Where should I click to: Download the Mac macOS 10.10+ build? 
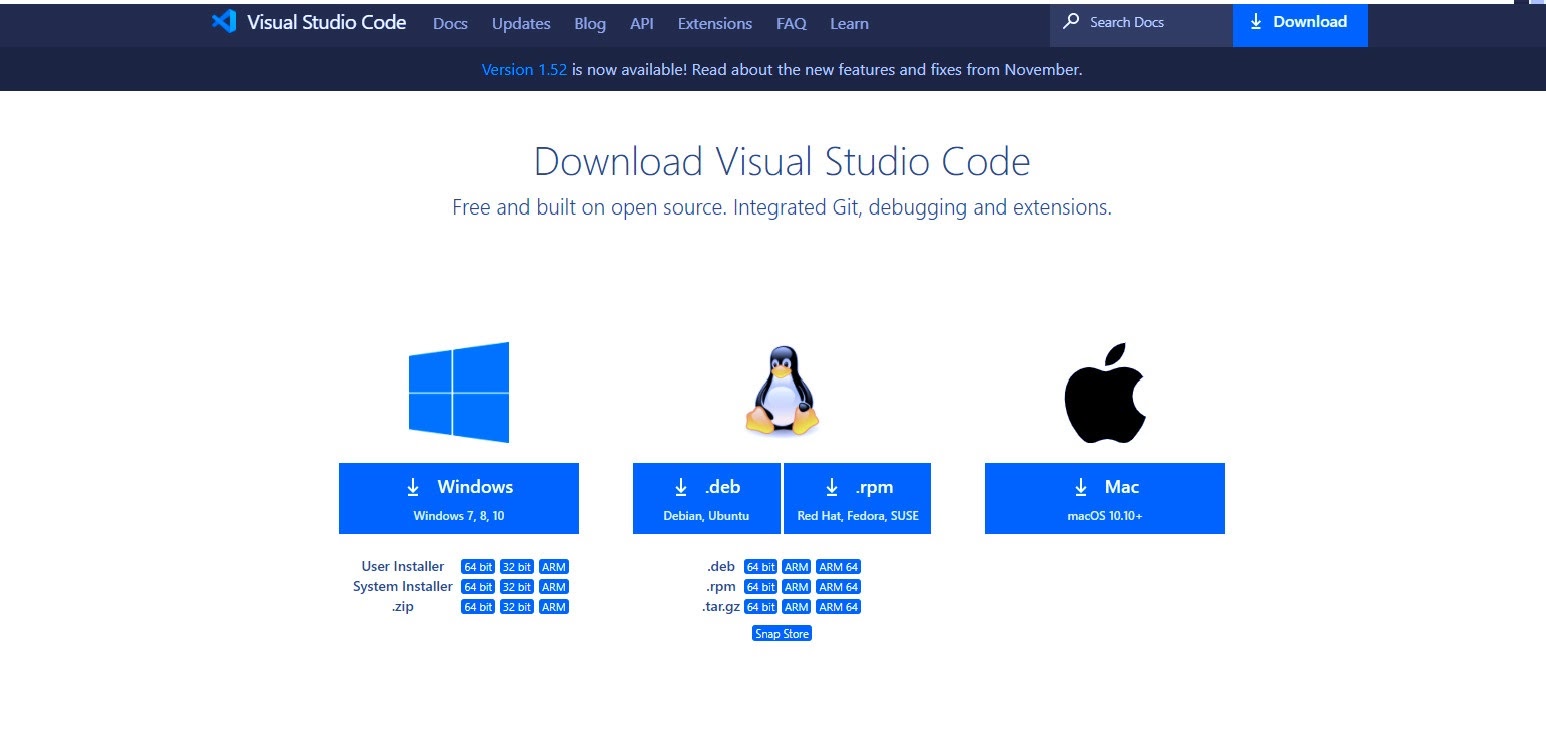pyautogui.click(x=1105, y=498)
